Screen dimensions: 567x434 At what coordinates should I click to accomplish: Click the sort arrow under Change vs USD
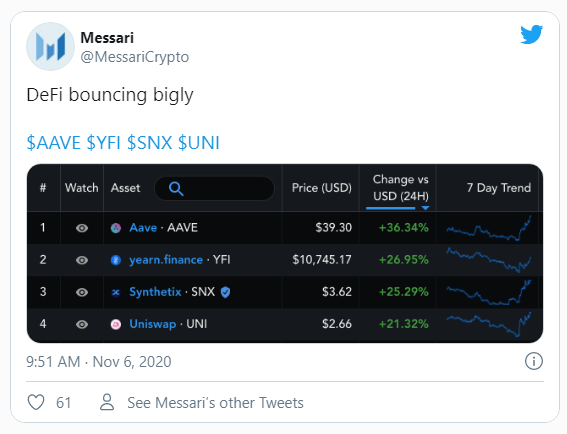(425, 208)
